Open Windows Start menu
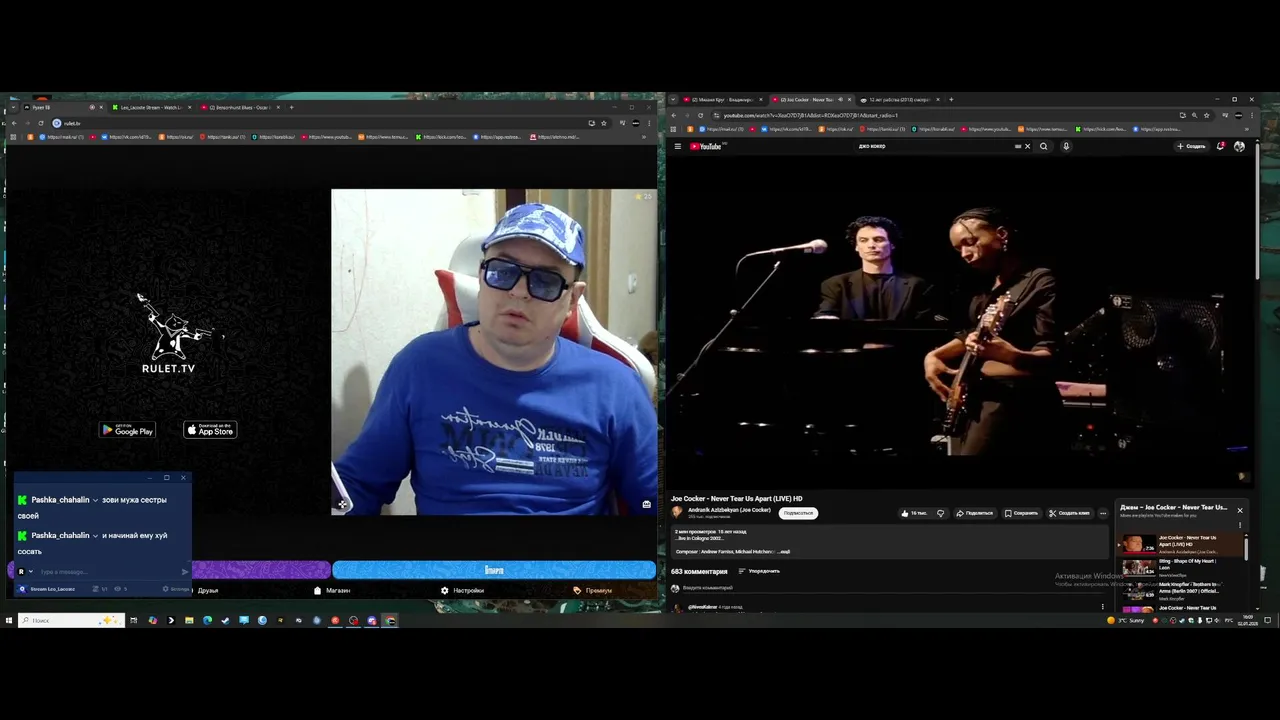This screenshot has width=1280, height=720. point(8,620)
